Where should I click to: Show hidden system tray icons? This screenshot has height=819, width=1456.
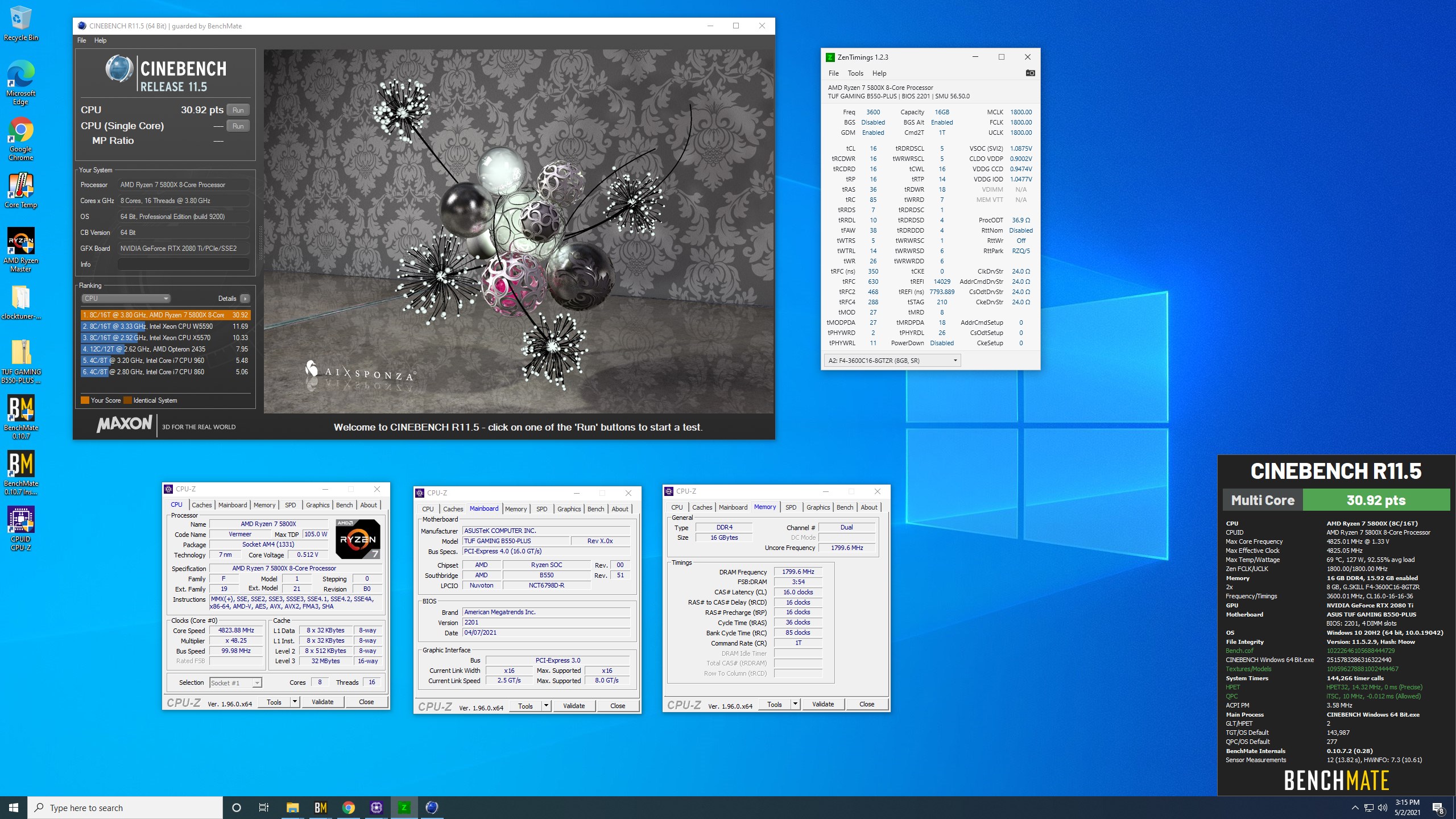click(1355, 808)
